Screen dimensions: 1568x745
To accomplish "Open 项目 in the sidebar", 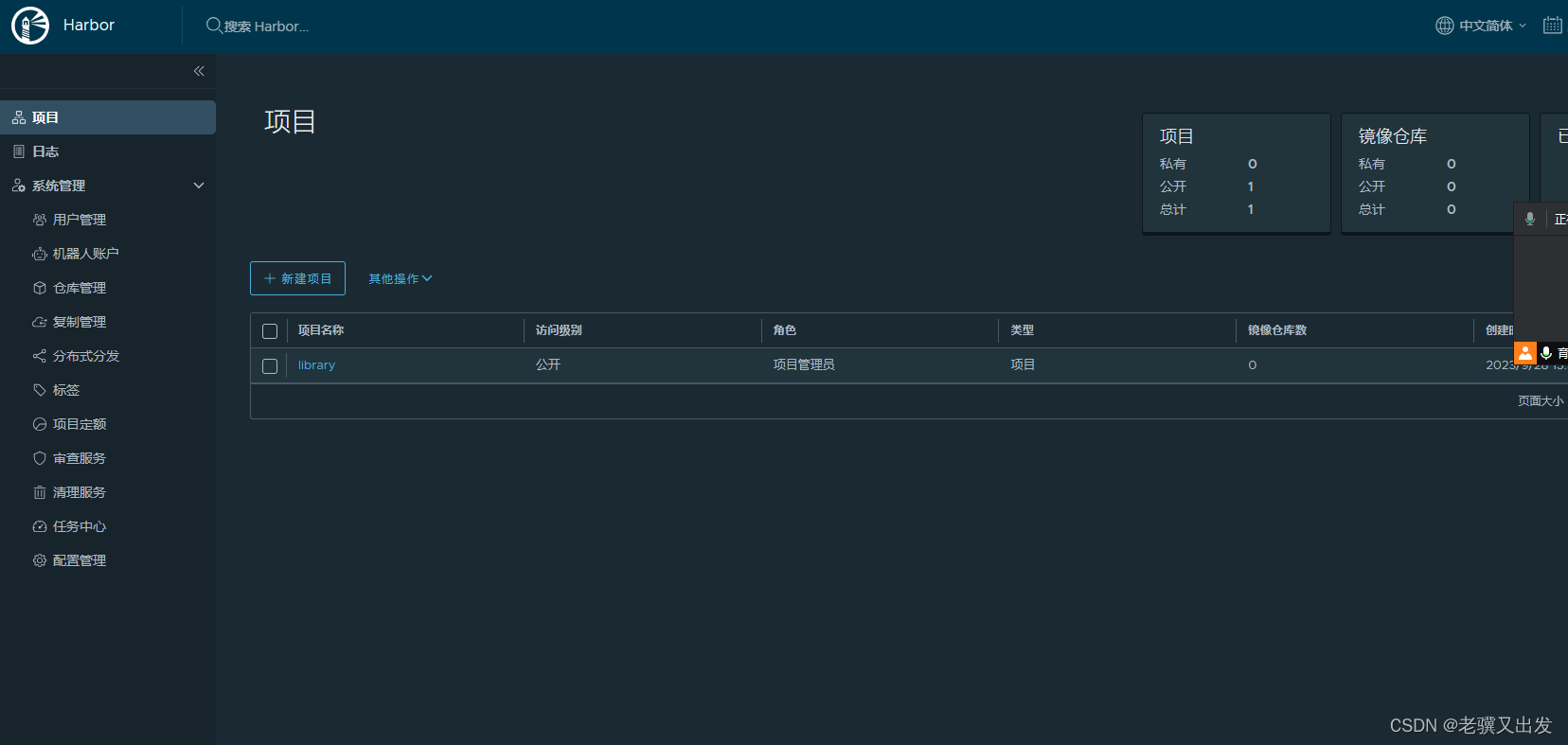I will coord(108,117).
